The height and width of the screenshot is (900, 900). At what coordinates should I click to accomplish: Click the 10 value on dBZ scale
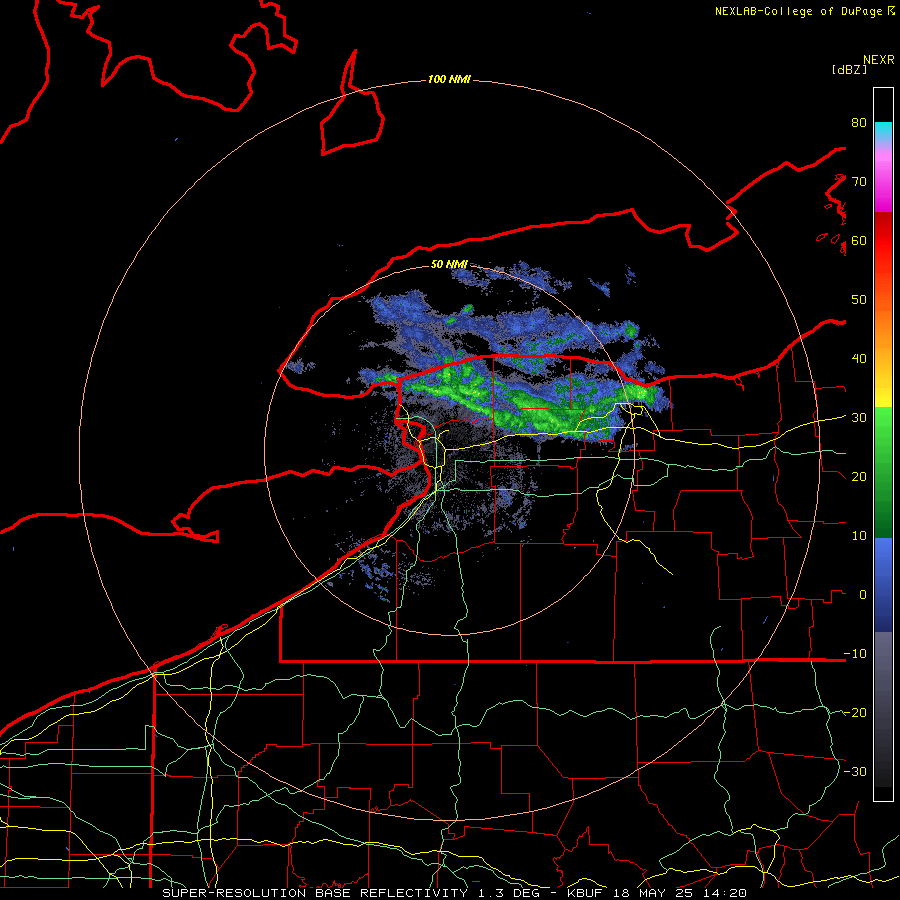coord(859,536)
